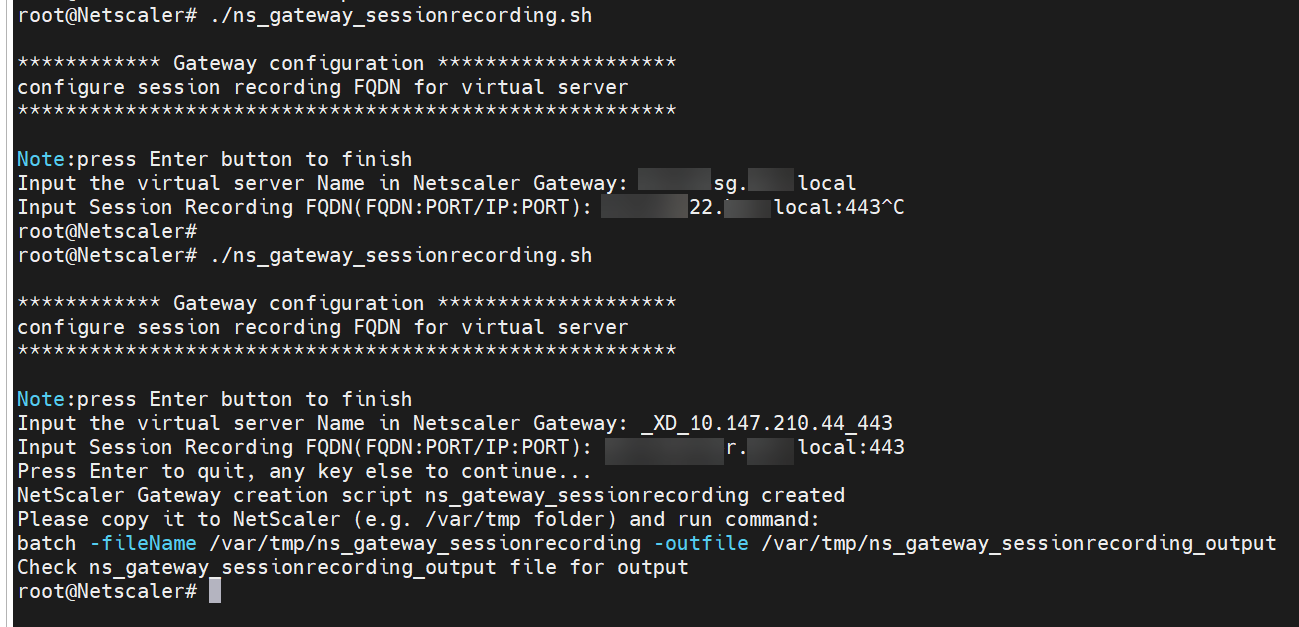Click the first "Gateway configuration" header
Screen dimensions: 1299x627
point(298,64)
